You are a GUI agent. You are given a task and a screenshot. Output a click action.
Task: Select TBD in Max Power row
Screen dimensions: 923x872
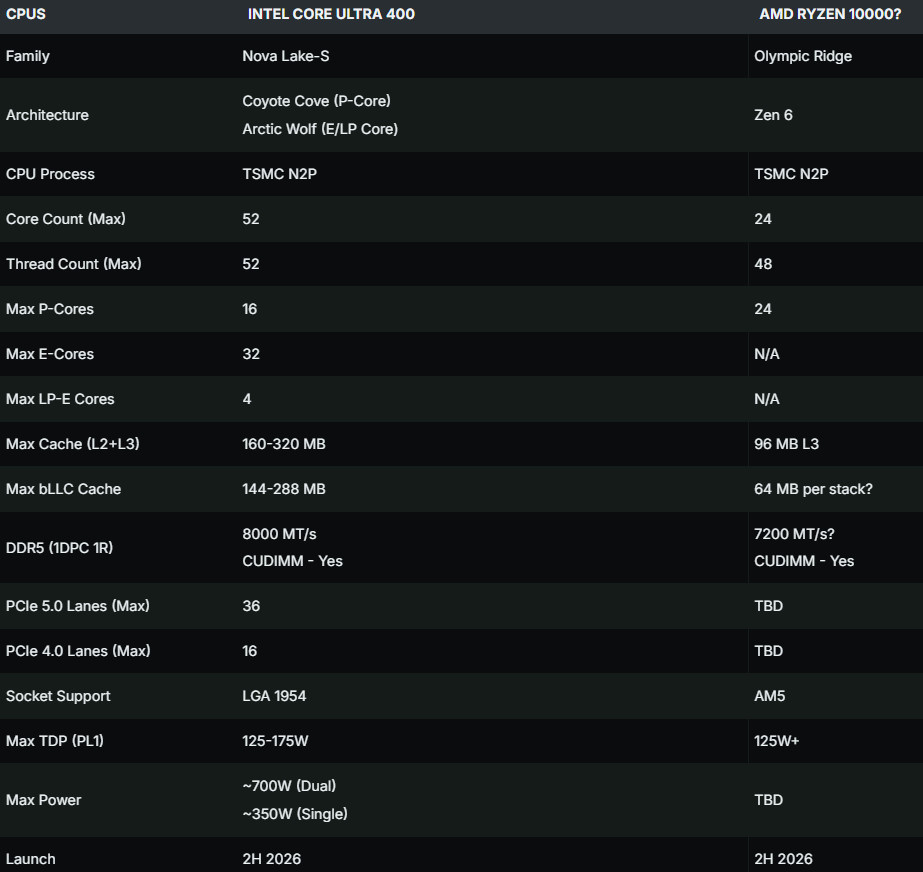(x=768, y=800)
